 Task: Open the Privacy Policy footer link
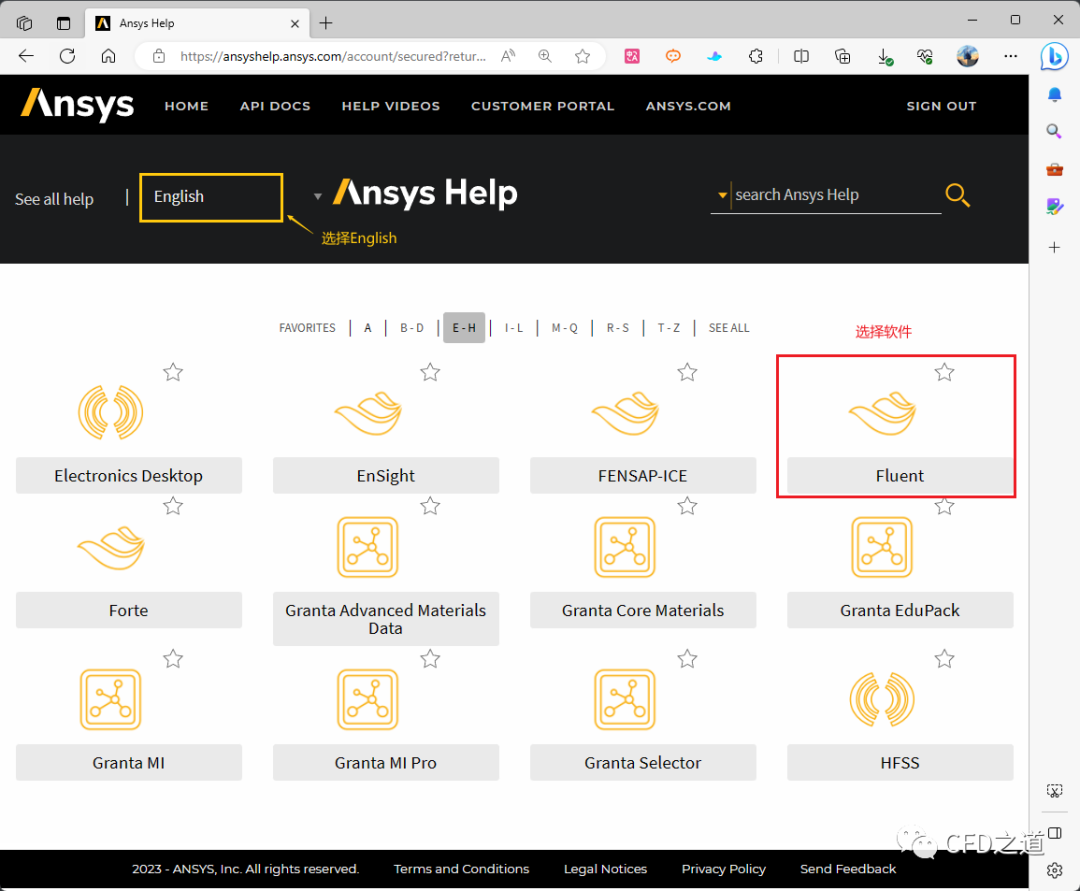point(723,869)
